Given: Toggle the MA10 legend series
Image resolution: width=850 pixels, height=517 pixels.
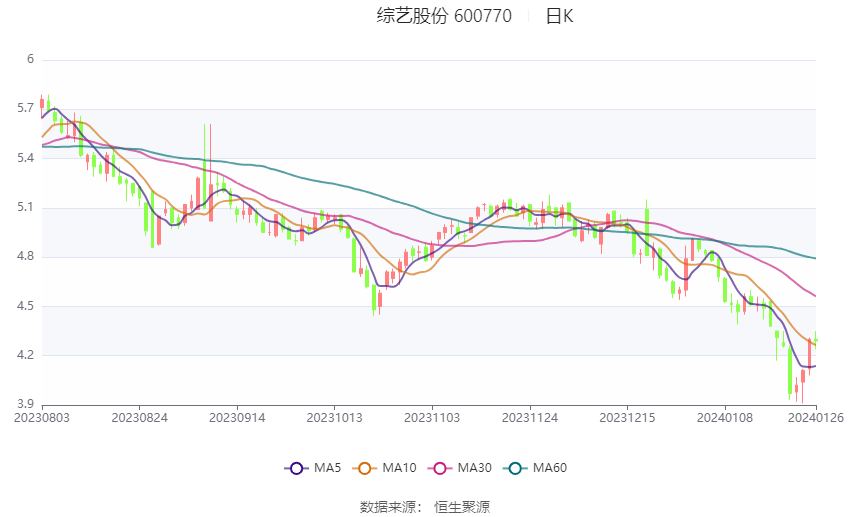Looking at the screenshot, I should (385, 468).
